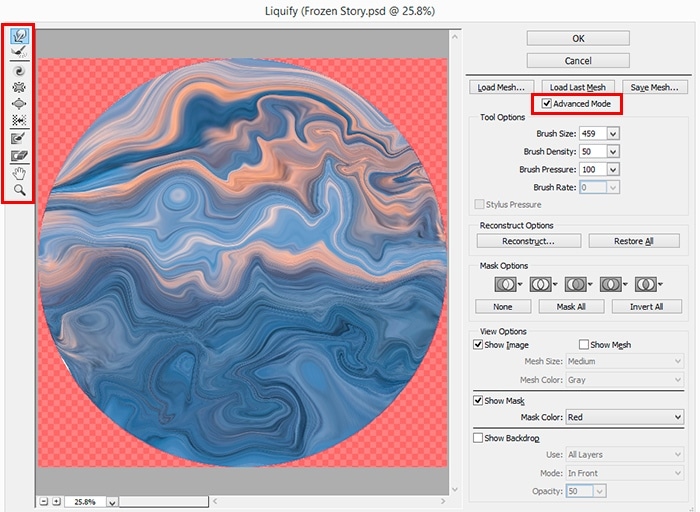This screenshot has width=700, height=512.
Task: Click the Brush Density value field
Action: click(x=593, y=152)
